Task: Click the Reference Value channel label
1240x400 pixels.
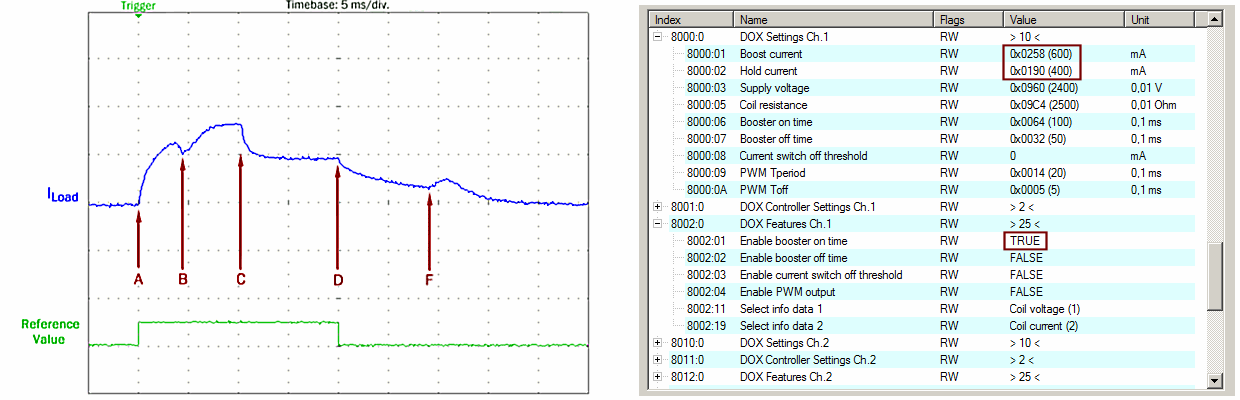Action: pyautogui.click(x=50, y=332)
